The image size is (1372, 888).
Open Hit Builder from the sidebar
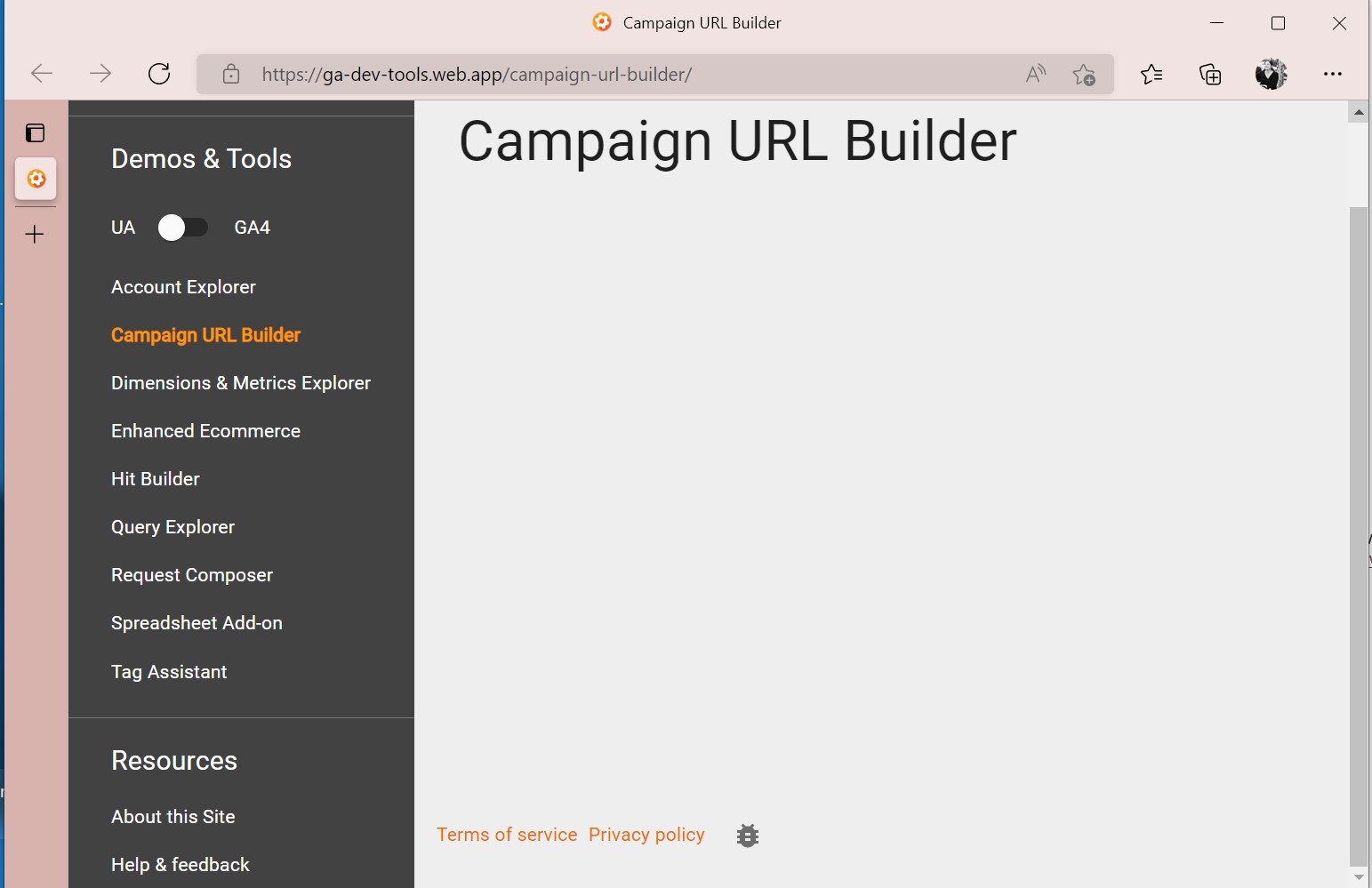155,478
